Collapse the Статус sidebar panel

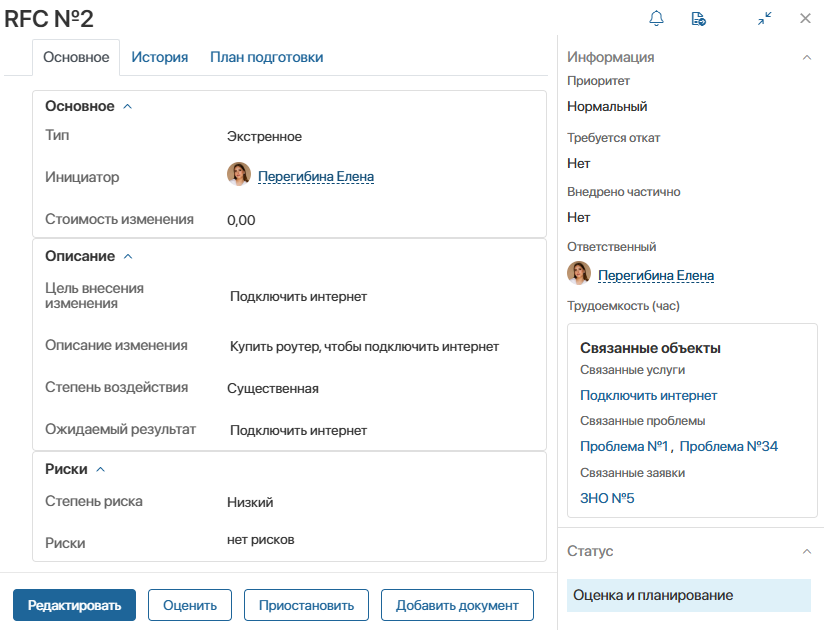tap(807, 551)
